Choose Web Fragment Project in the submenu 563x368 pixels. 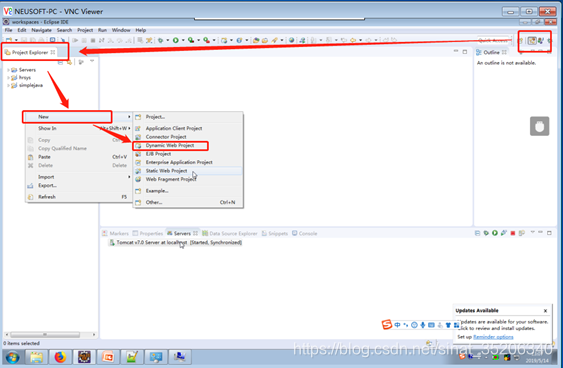[187, 179]
